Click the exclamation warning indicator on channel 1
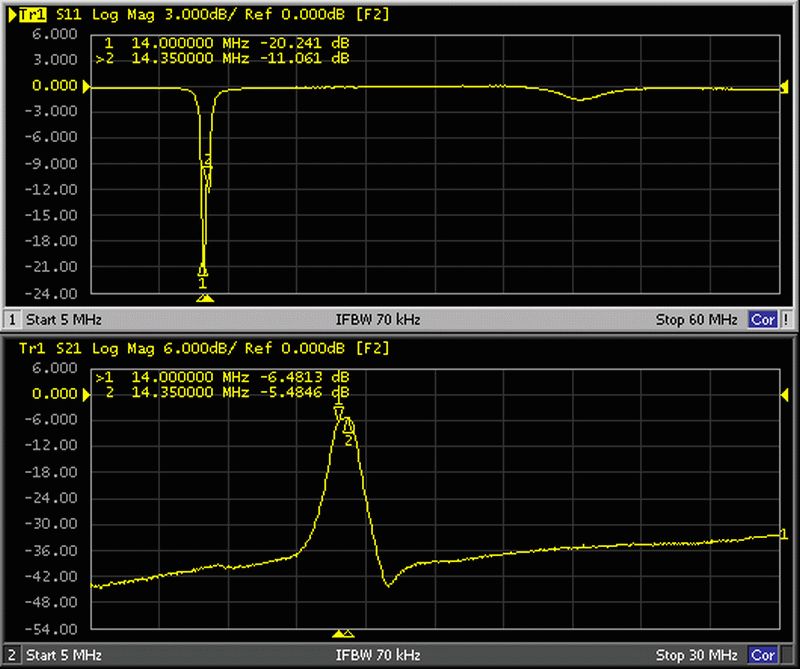Image resolution: width=800 pixels, height=669 pixels. [x=786, y=320]
